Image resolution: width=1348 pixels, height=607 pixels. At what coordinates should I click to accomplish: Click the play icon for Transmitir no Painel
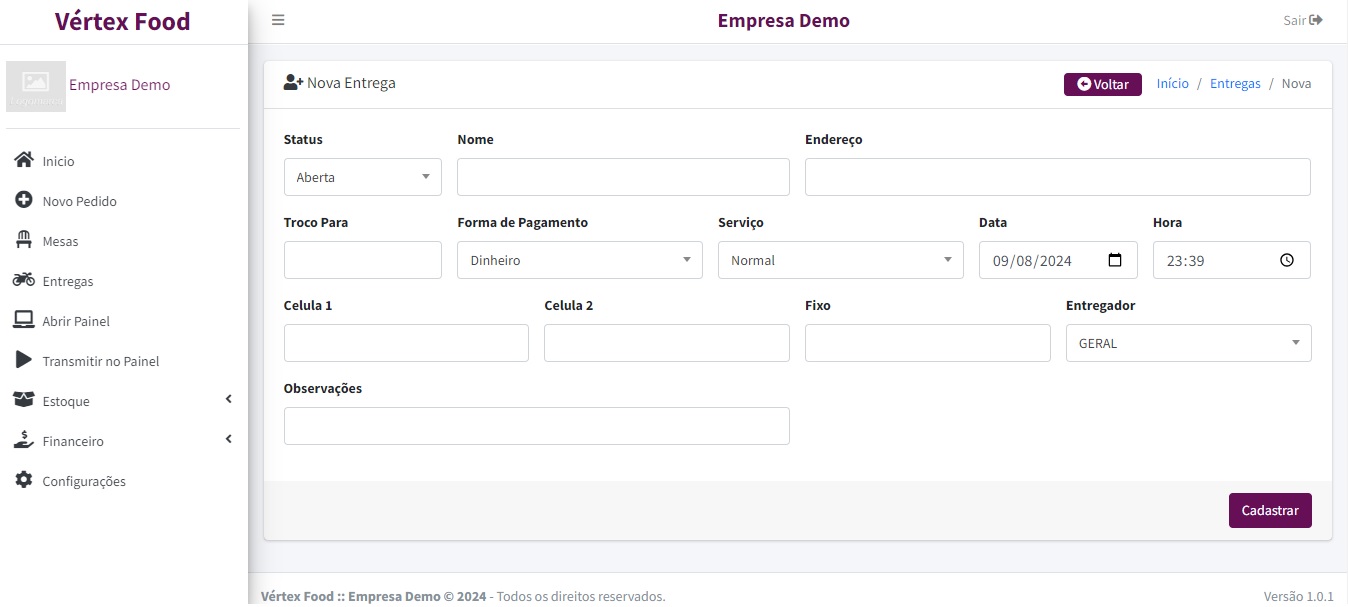[24, 360]
